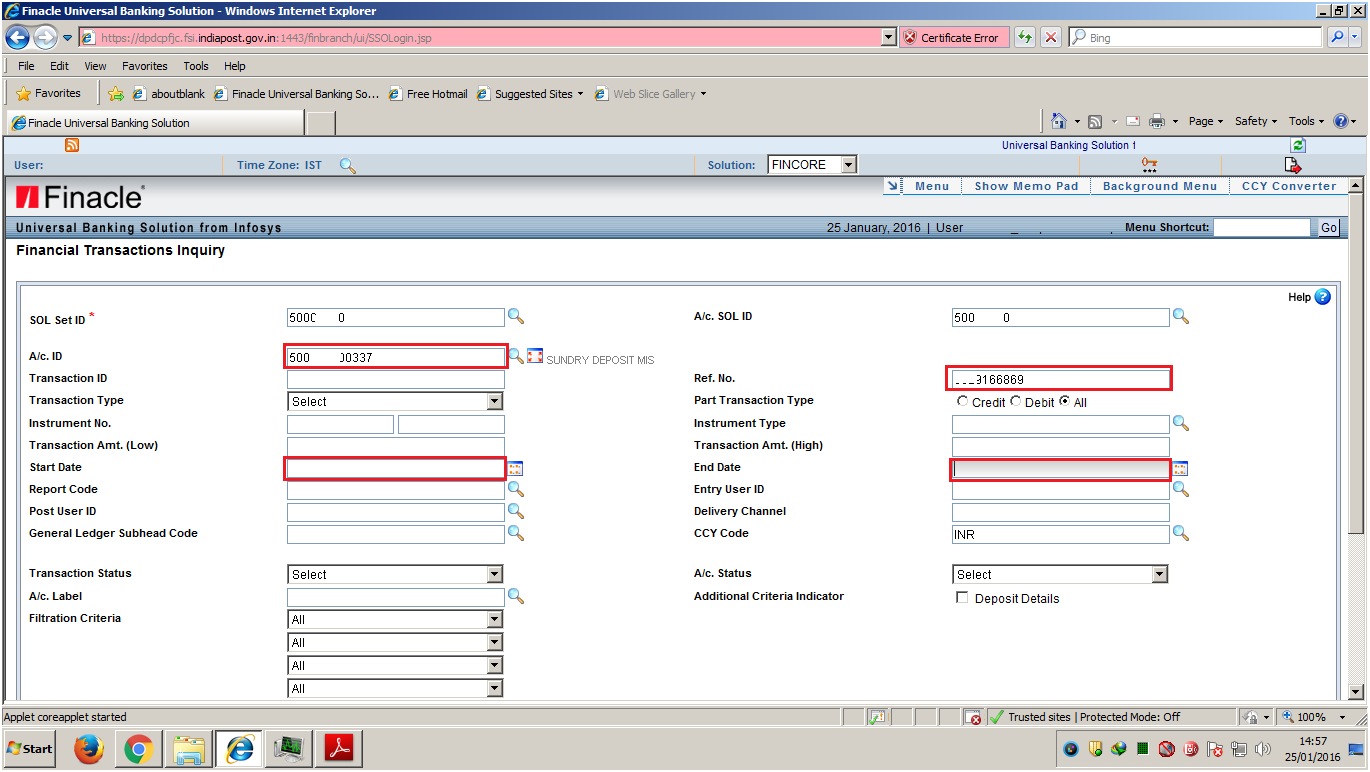This screenshot has width=1370, height=772.
Task: Open the calendar picker beside Start Date
Action: tap(516, 467)
